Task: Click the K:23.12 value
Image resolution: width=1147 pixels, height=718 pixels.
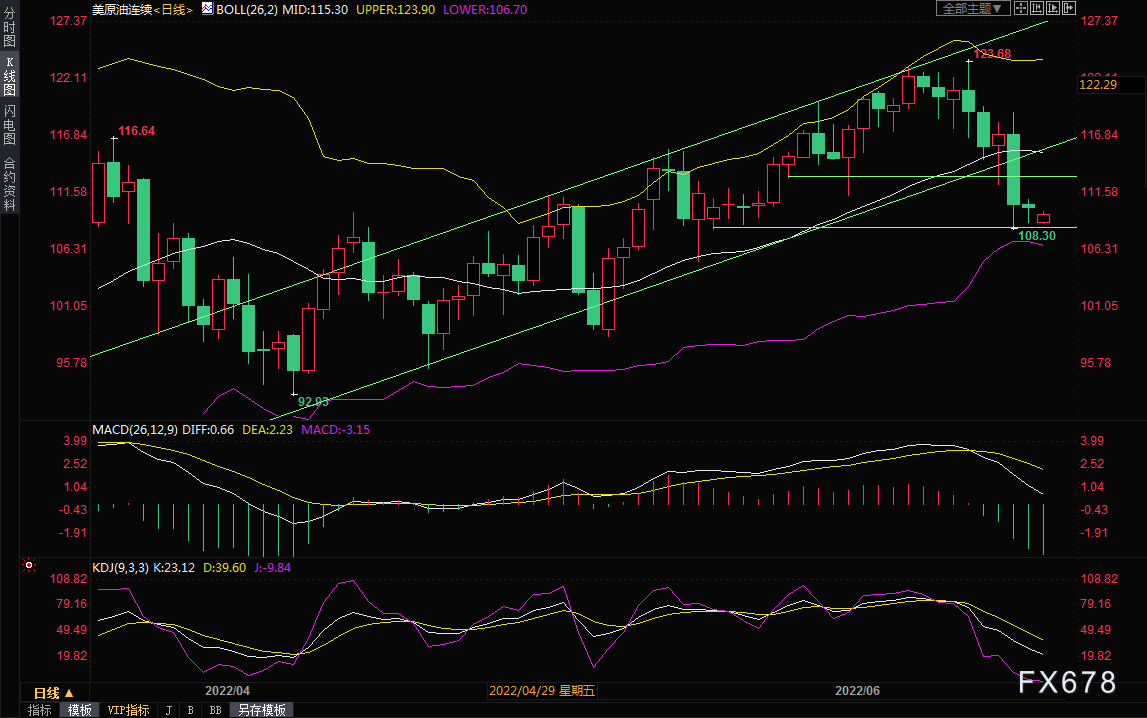Action: [x=174, y=568]
